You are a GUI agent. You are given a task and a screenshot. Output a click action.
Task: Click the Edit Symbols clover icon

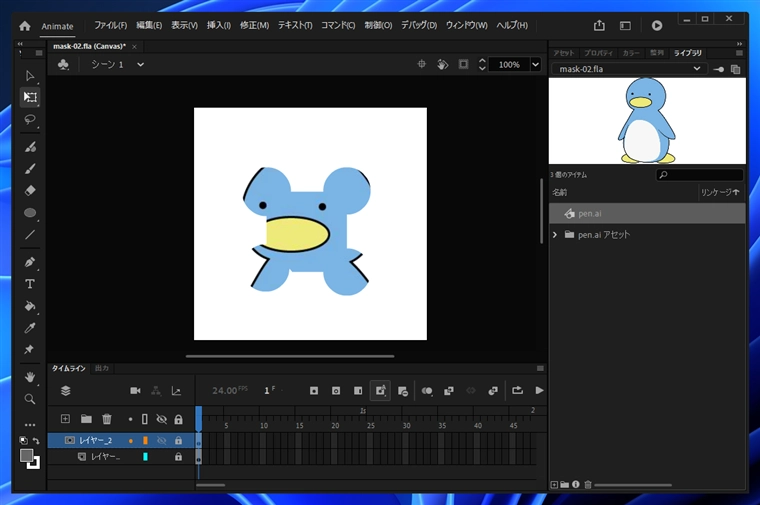click(63, 64)
